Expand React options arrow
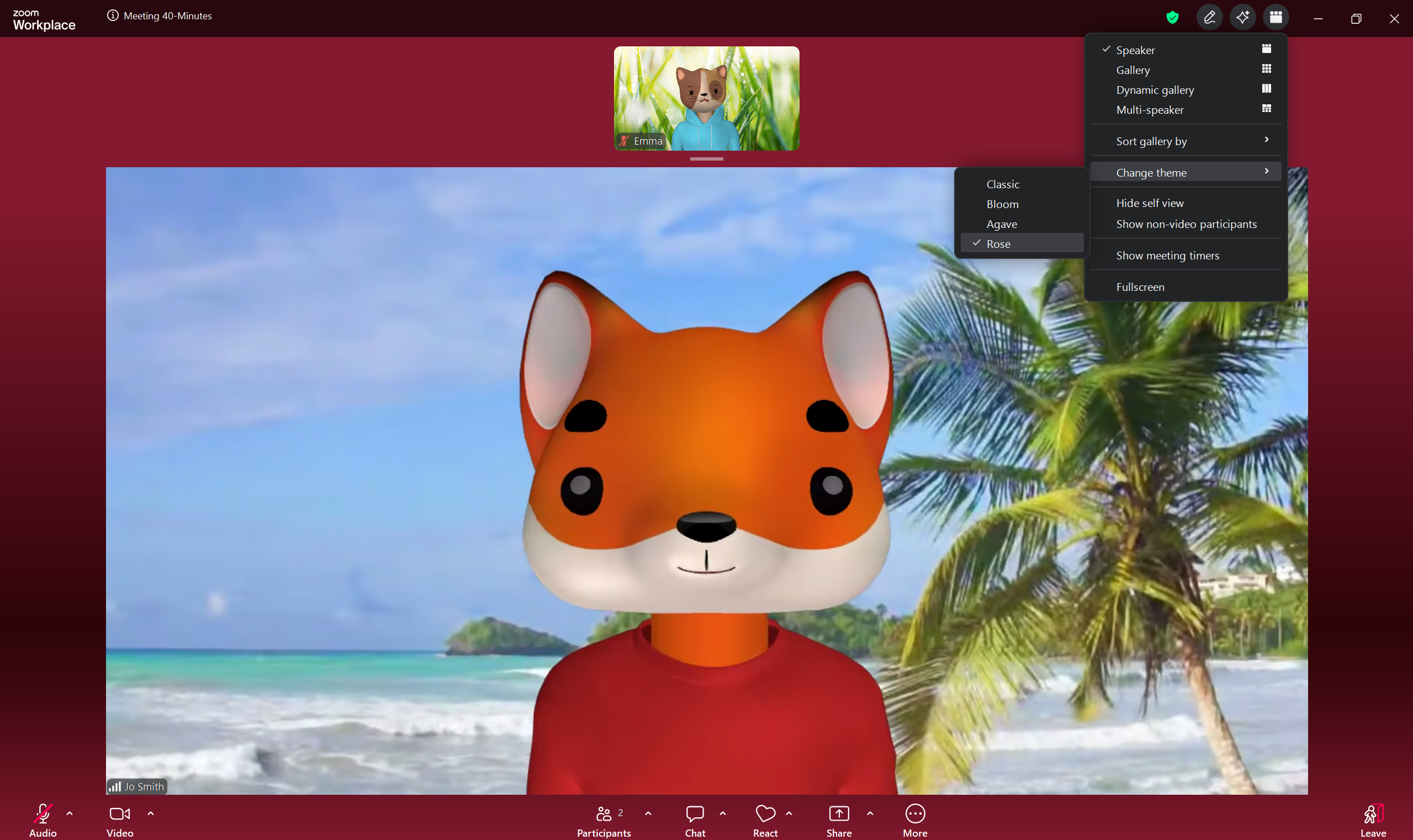1413x840 pixels. point(789,813)
